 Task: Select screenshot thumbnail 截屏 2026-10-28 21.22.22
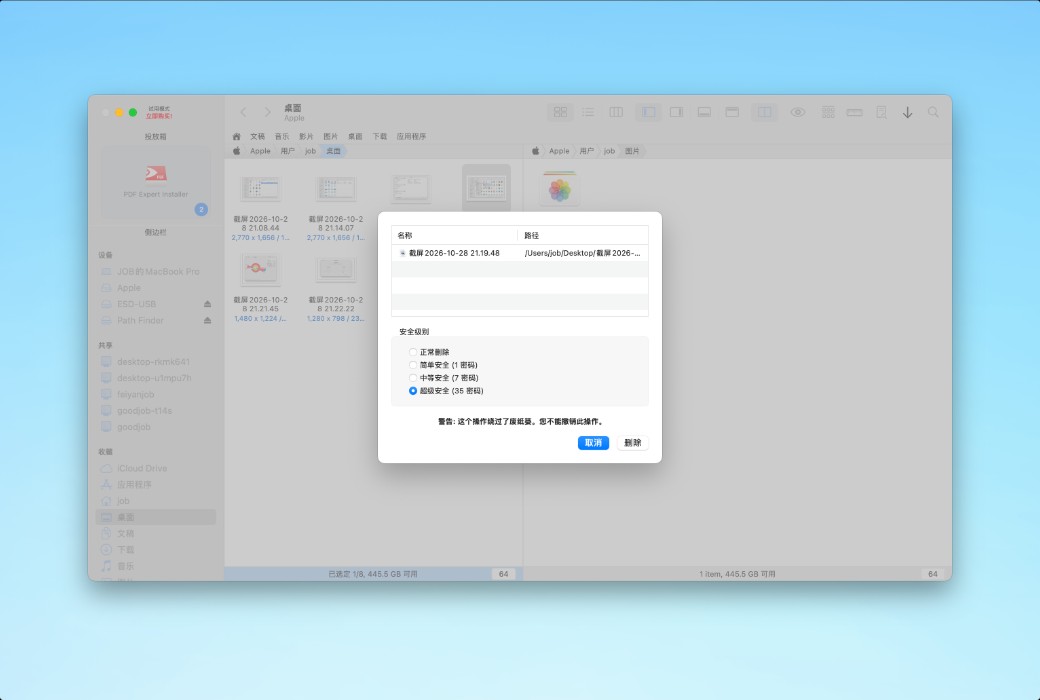pos(336,269)
